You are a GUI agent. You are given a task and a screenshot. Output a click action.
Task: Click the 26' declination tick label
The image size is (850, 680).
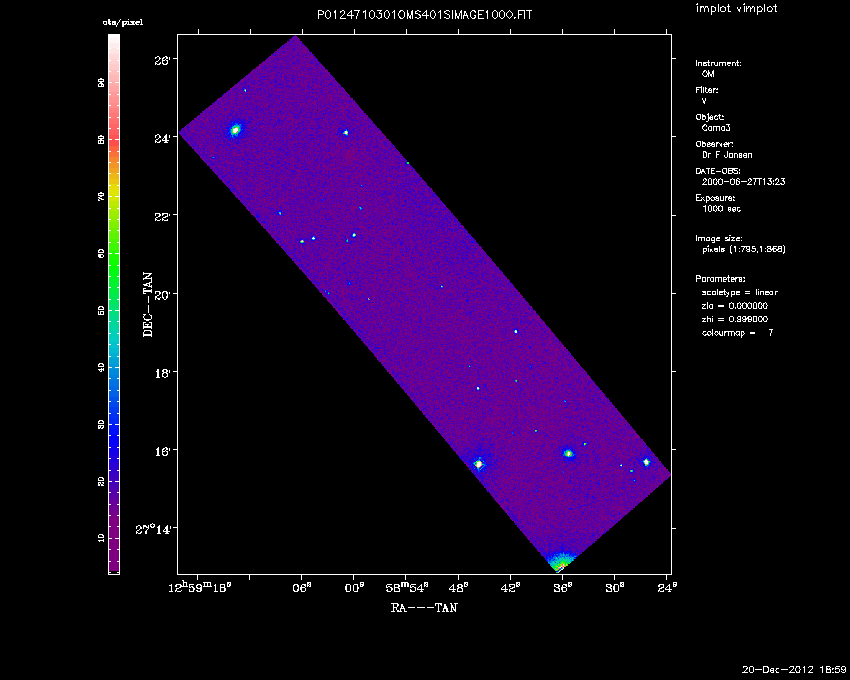click(x=162, y=60)
